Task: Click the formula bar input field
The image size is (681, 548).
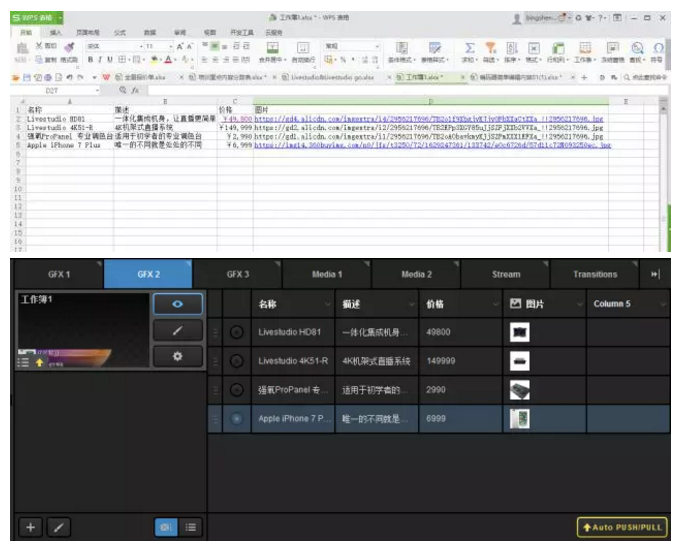Action: click(x=408, y=90)
